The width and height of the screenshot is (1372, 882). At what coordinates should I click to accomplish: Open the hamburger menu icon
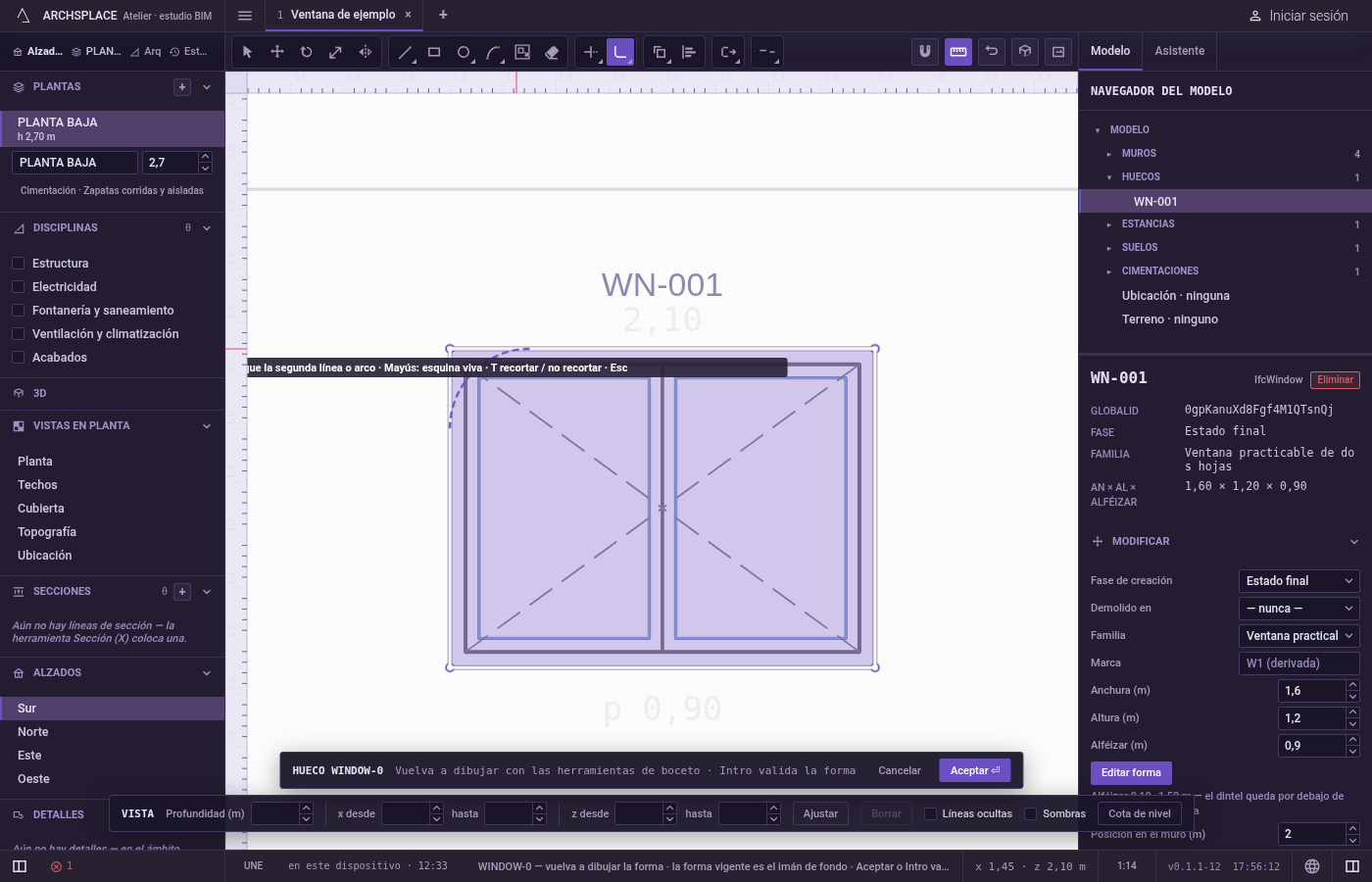[x=245, y=15]
